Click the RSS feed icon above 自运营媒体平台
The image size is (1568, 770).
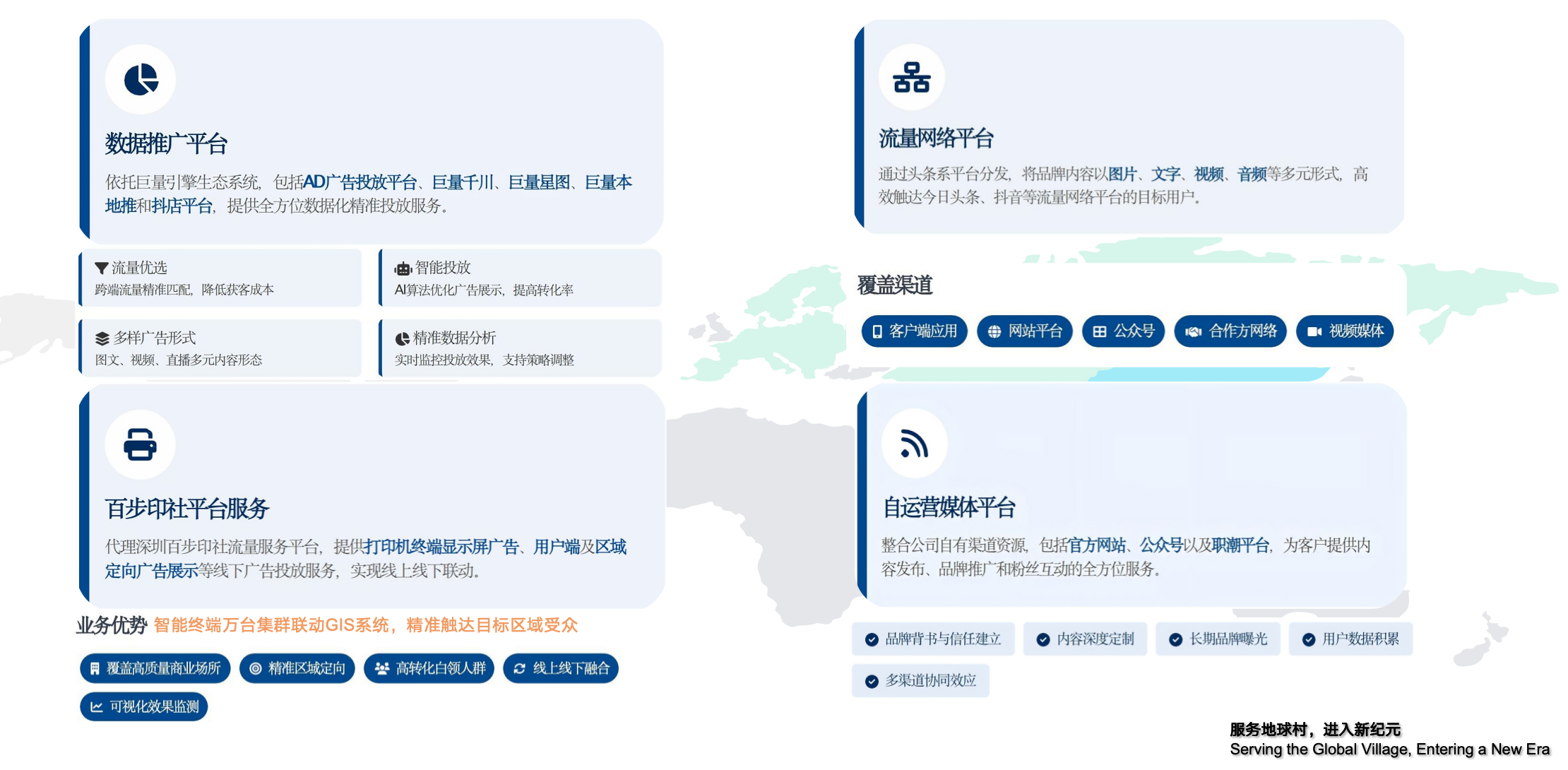[x=914, y=444]
